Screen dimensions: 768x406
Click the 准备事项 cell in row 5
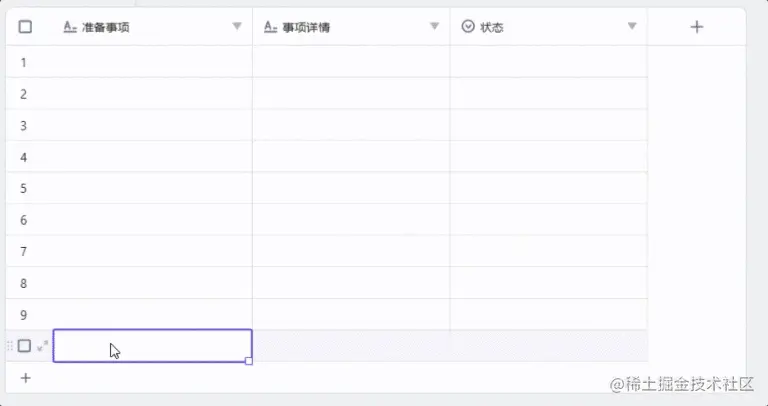pyautogui.click(x=152, y=188)
